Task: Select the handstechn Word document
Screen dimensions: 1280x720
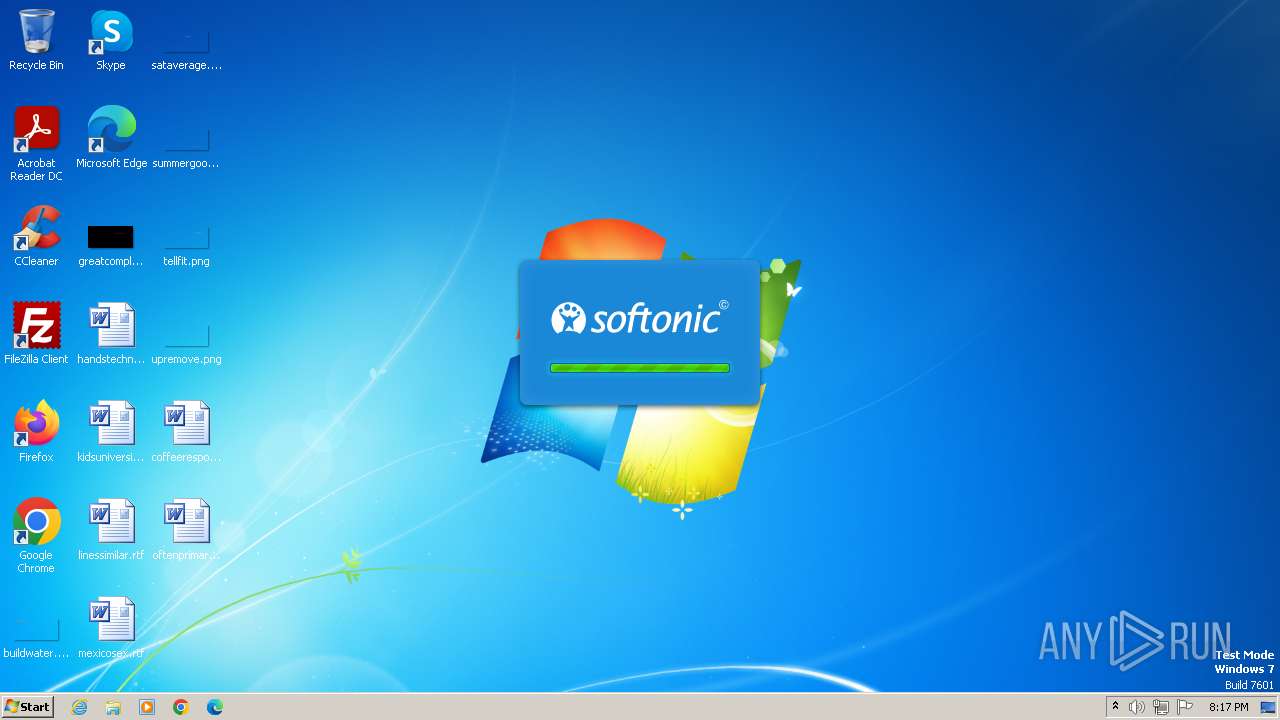Action: point(111,334)
